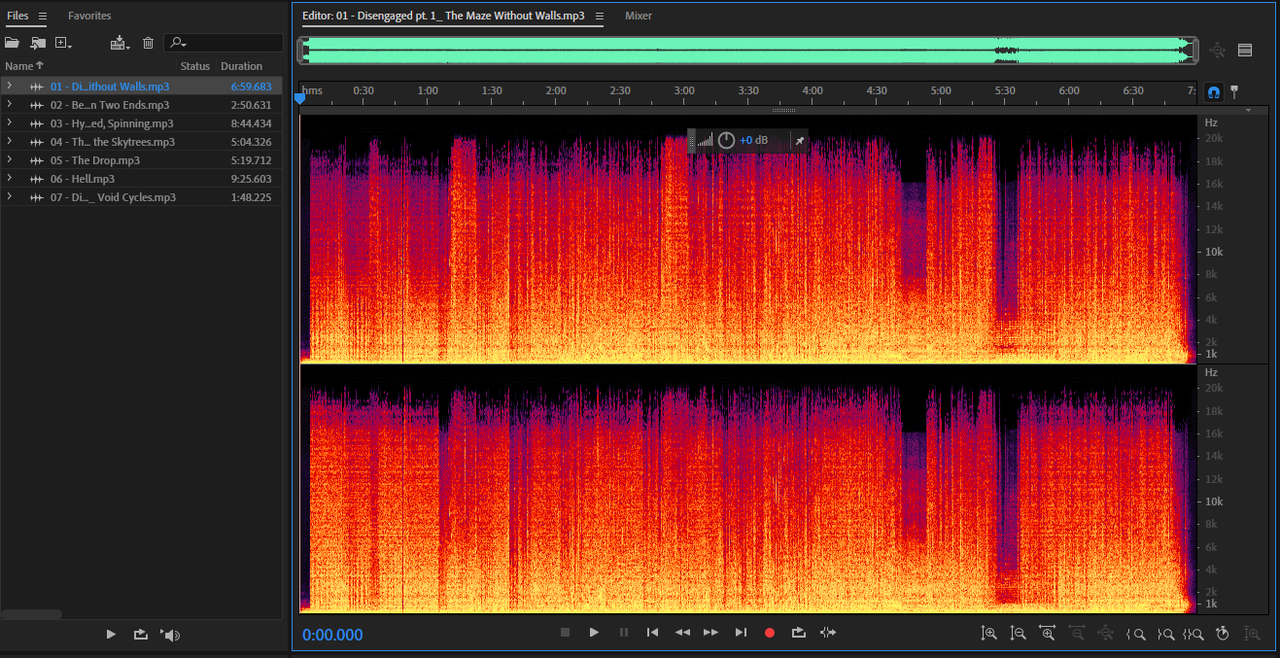Toggle Skip Selection transport icon

828,632
